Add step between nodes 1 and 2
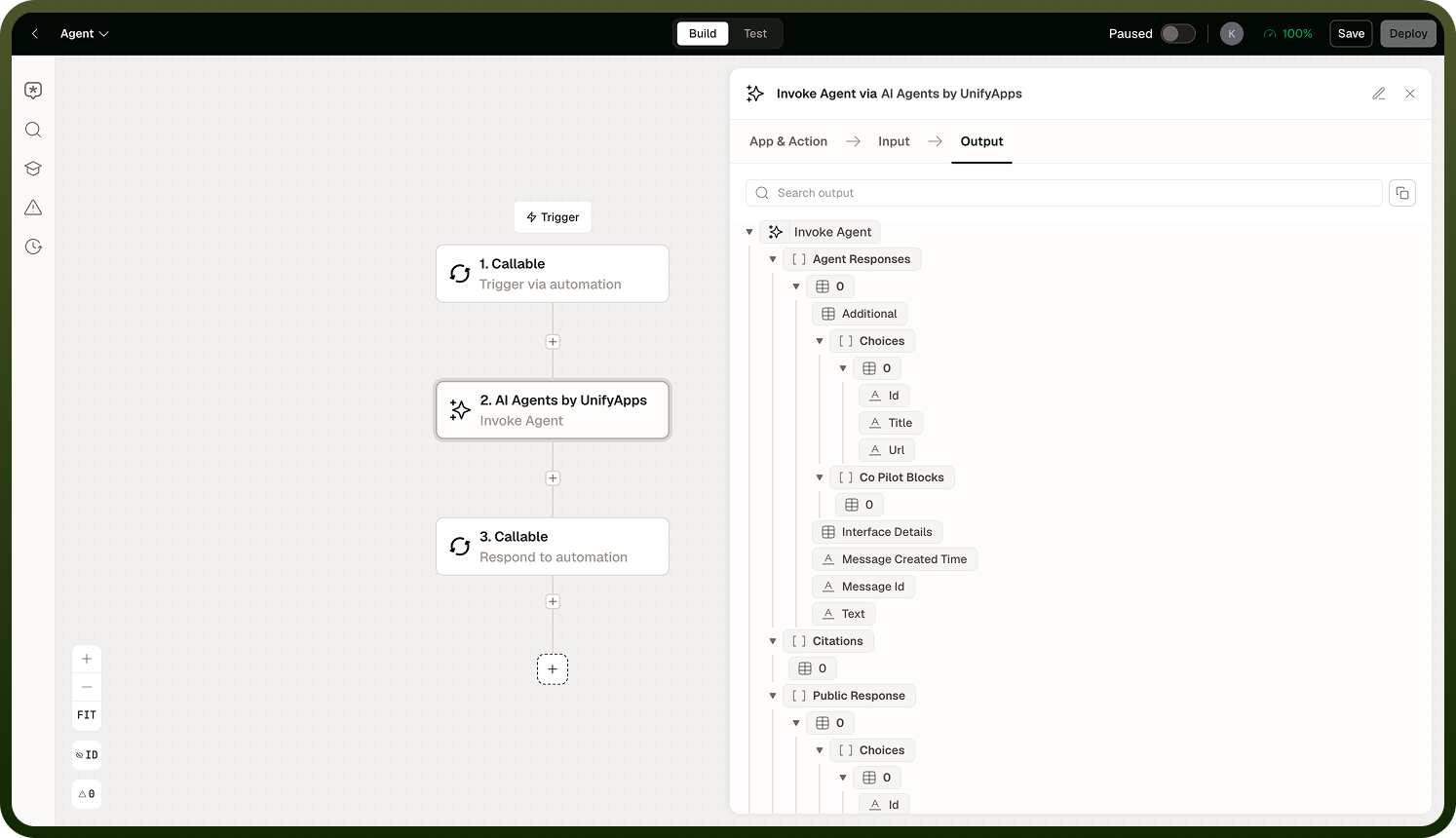Viewport: 1456px width, 838px height. [x=553, y=342]
